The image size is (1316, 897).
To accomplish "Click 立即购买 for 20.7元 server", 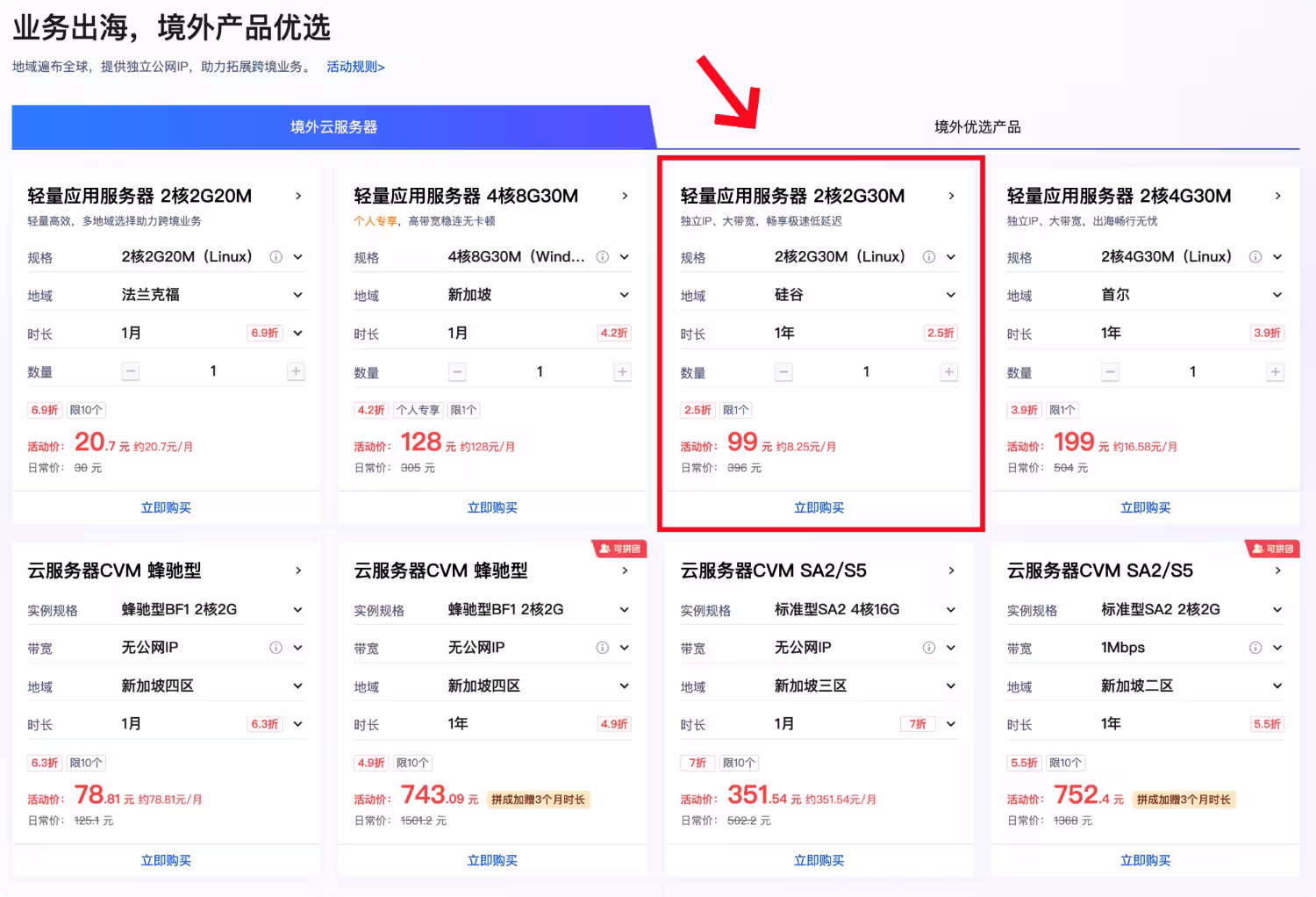I will pyautogui.click(x=166, y=507).
